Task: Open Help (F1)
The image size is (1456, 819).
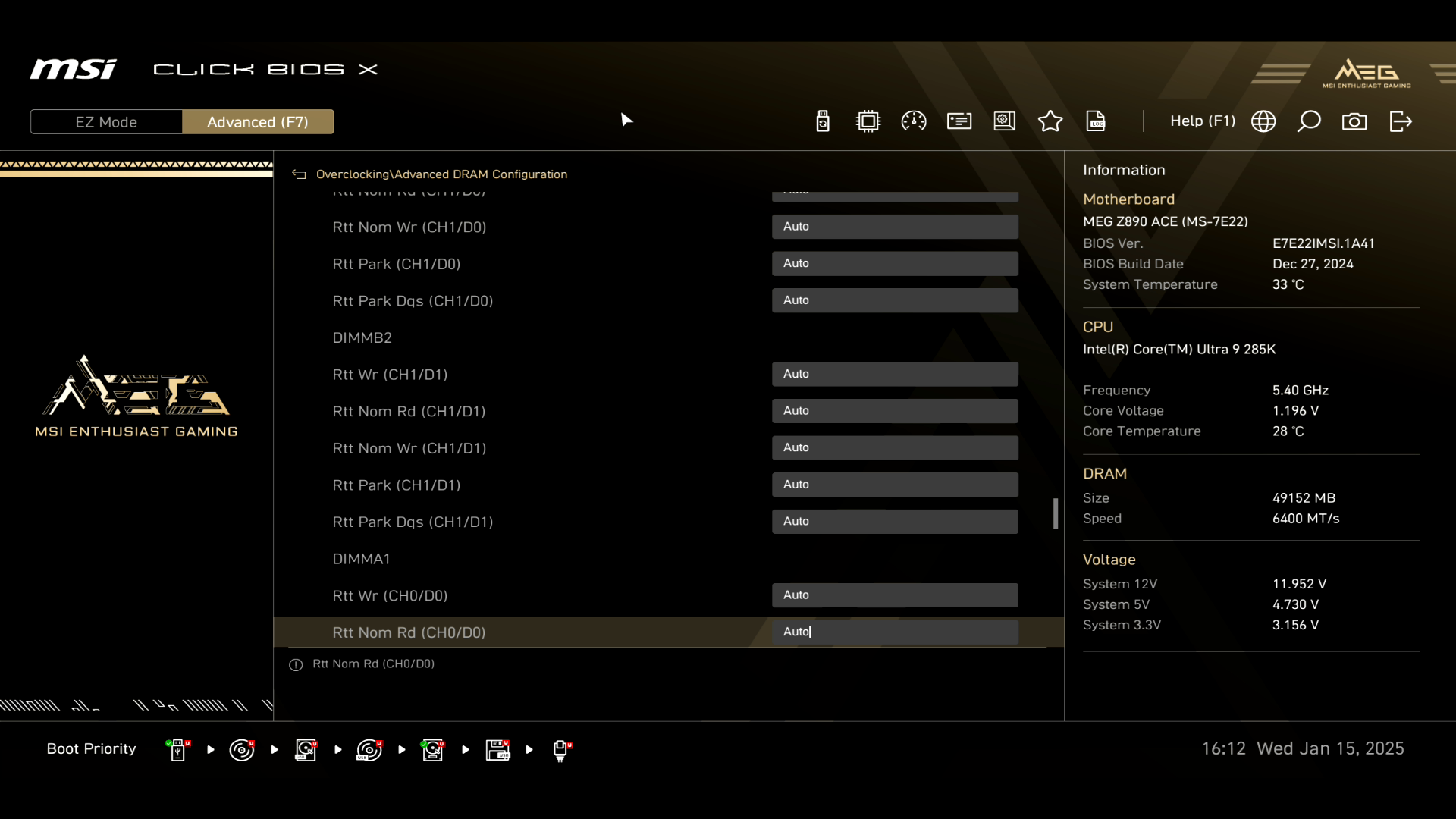Action: click(x=1202, y=121)
